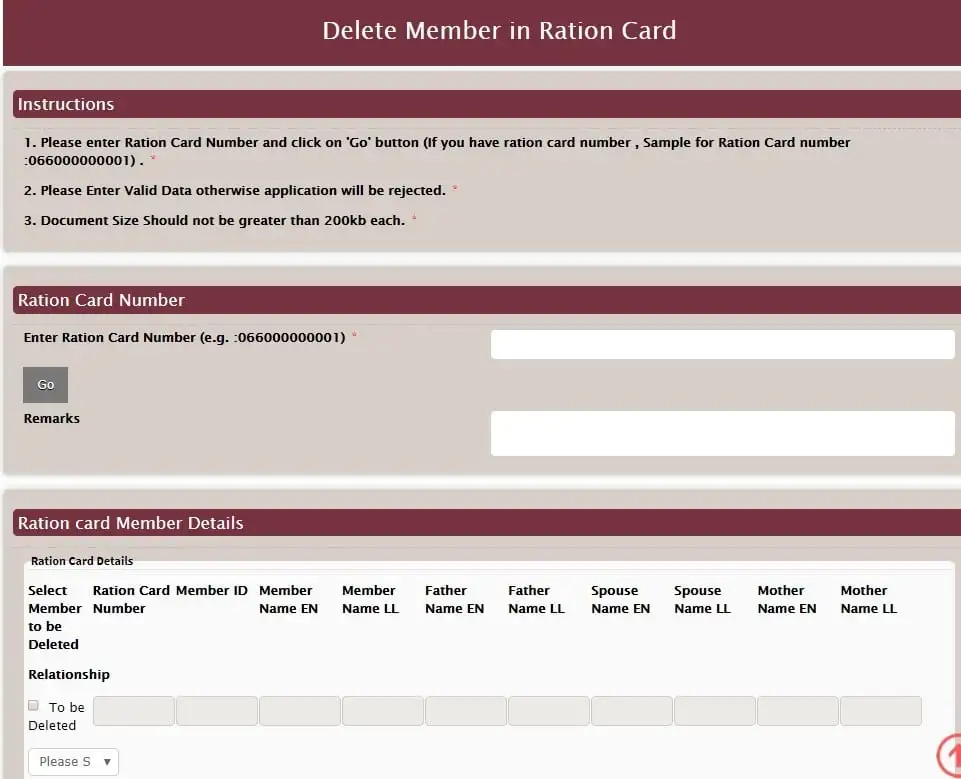This screenshot has width=961, height=779.
Task: Click inside the Remarks text area
Action: pos(722,432)
